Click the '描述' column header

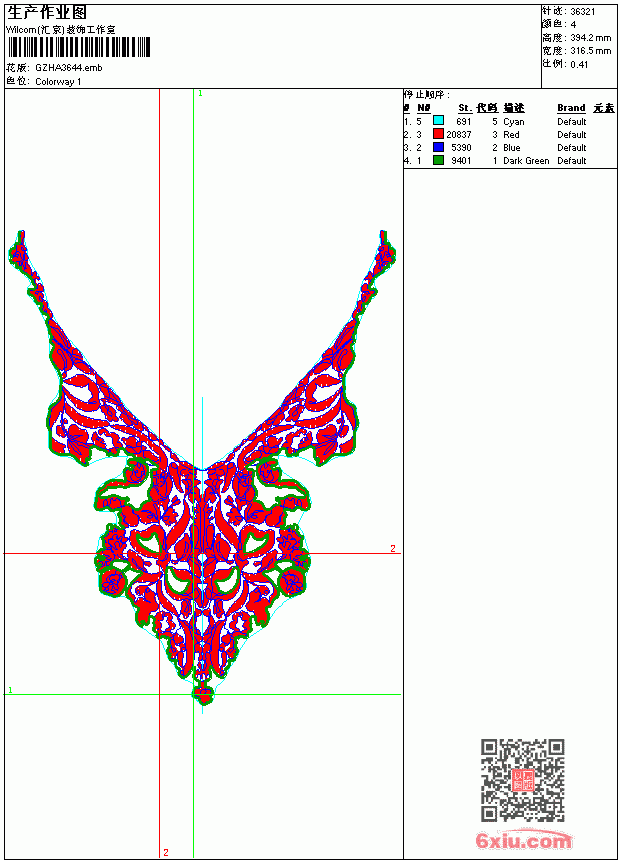(514, 108)
